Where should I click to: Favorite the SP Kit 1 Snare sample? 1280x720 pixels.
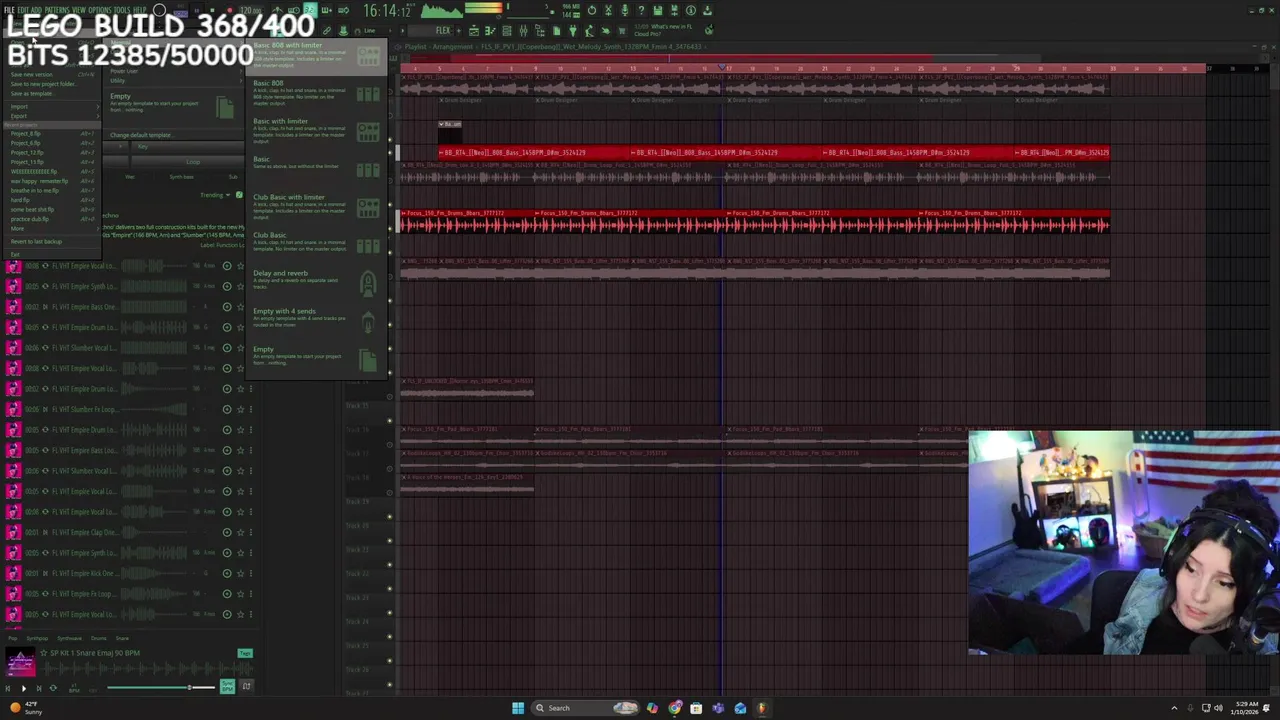(43, 653)
